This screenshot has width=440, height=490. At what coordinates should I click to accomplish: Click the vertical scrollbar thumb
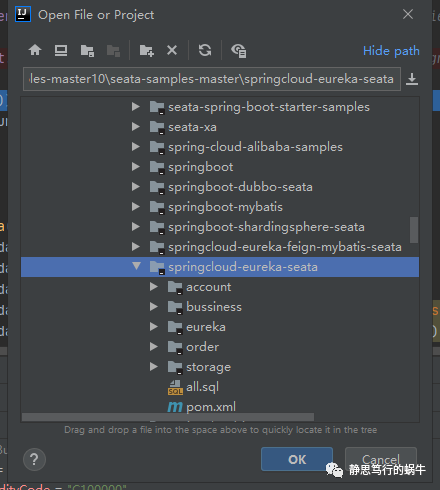pyautogui.click(x=414, y=230)
